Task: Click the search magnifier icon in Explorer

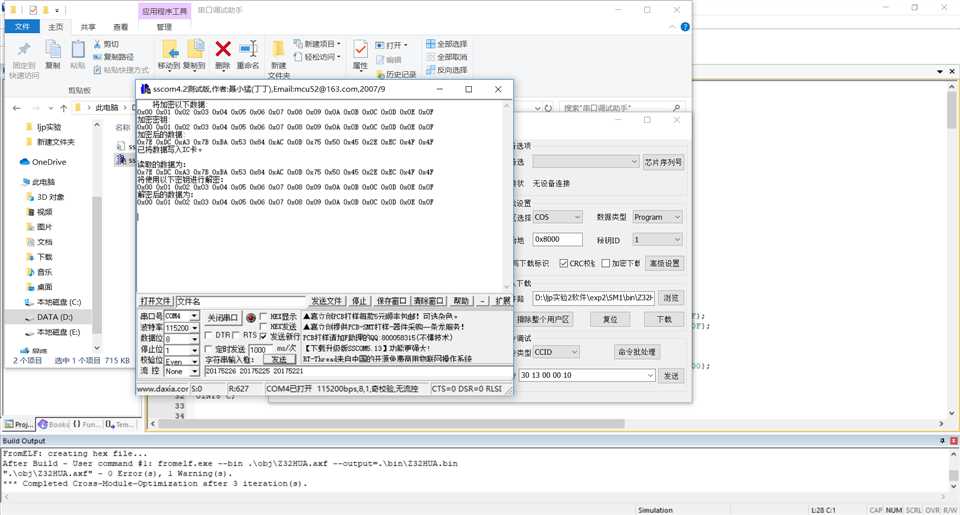Action: pyautogui.click(x=677, y=108)
